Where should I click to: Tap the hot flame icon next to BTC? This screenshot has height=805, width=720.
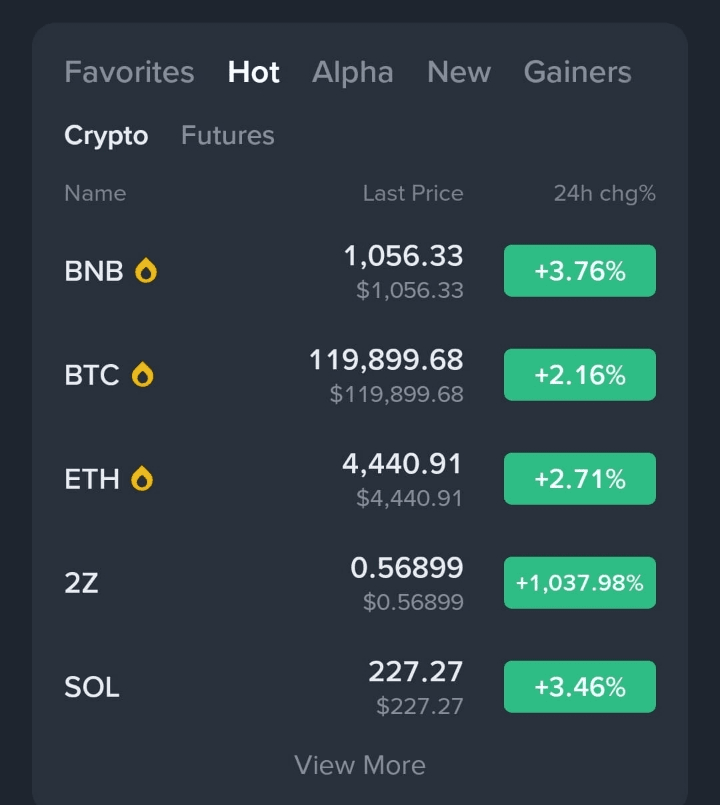click(x=143, y=375)
